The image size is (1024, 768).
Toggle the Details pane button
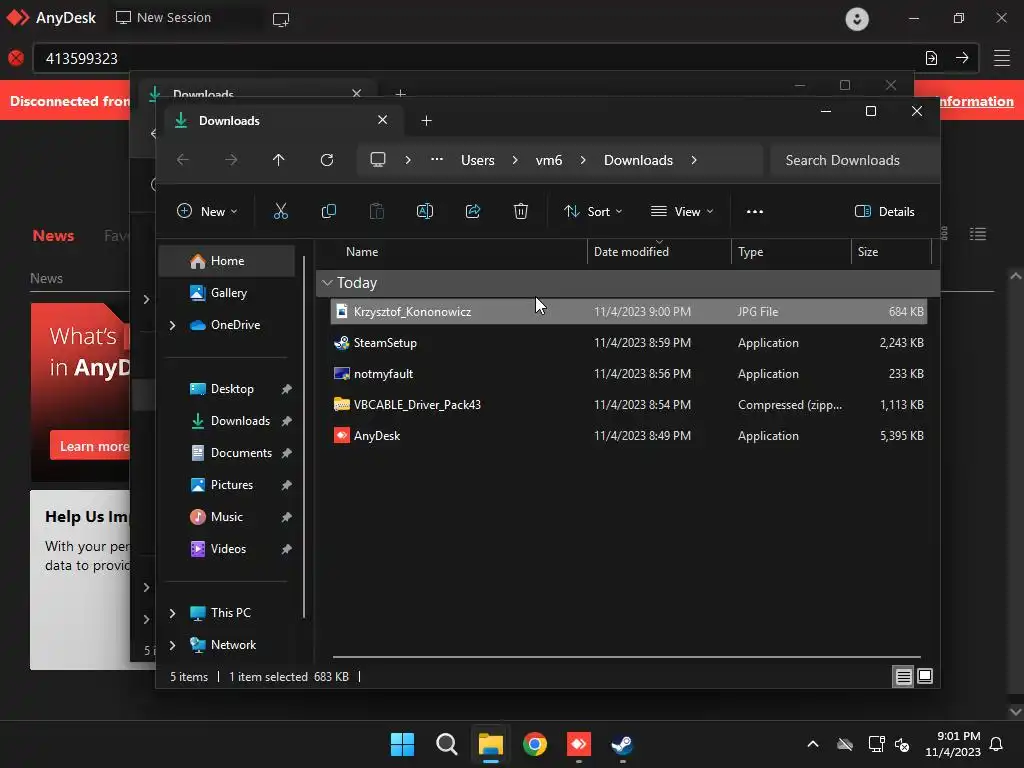click(x=885, y=212)
